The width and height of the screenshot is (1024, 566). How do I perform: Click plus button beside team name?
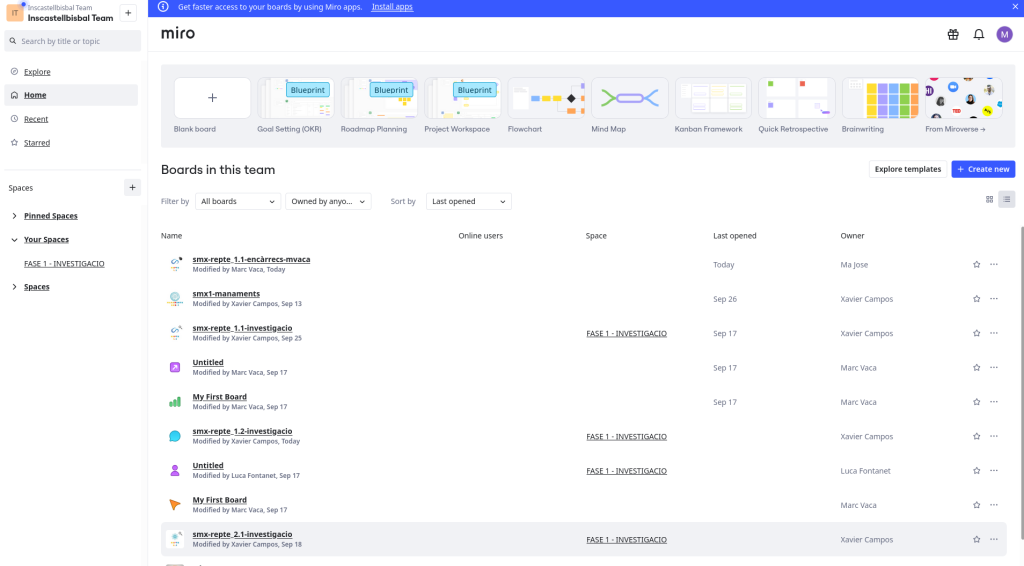129,13
